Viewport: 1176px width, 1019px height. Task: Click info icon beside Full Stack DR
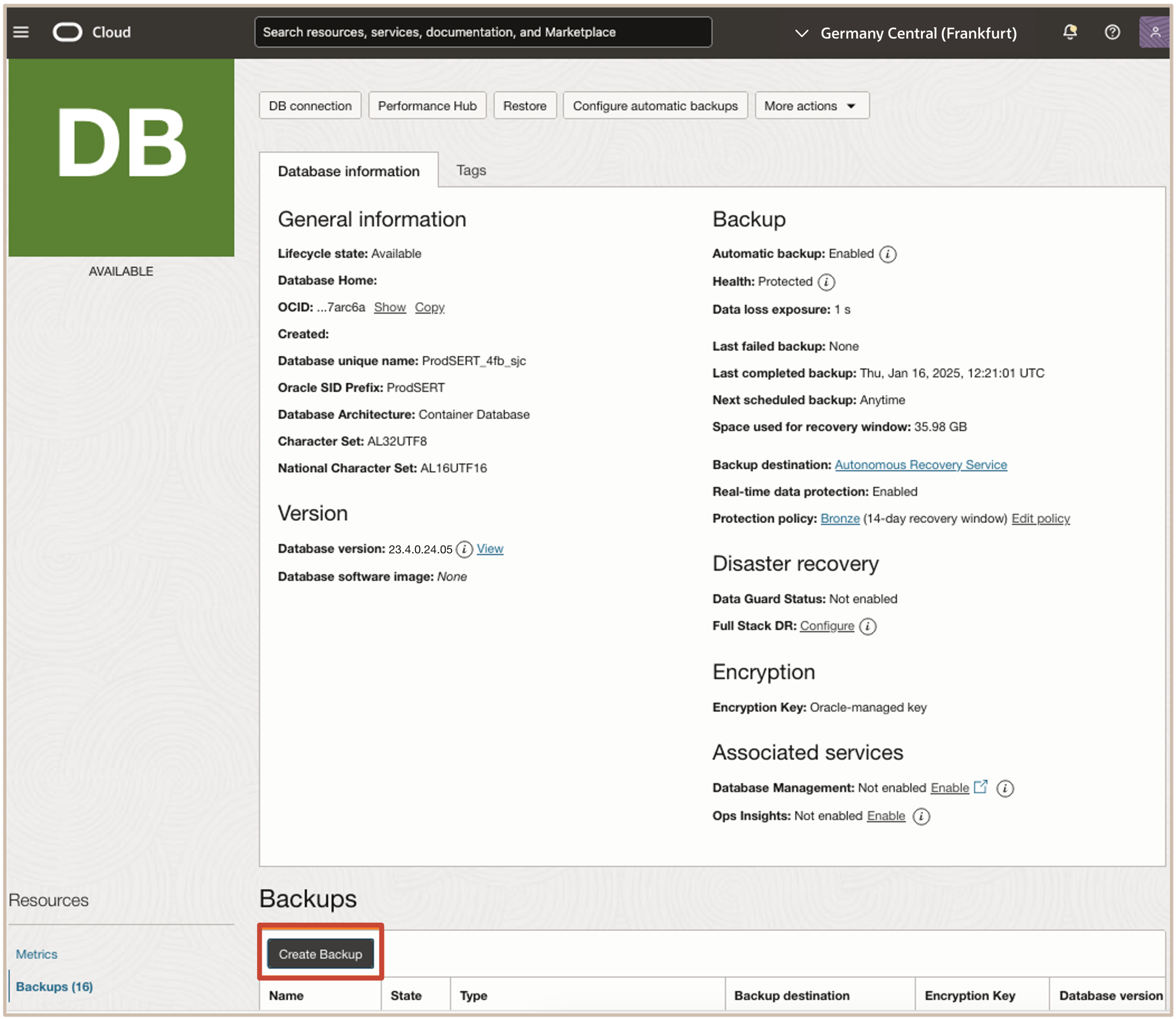[x=867, y=627]
